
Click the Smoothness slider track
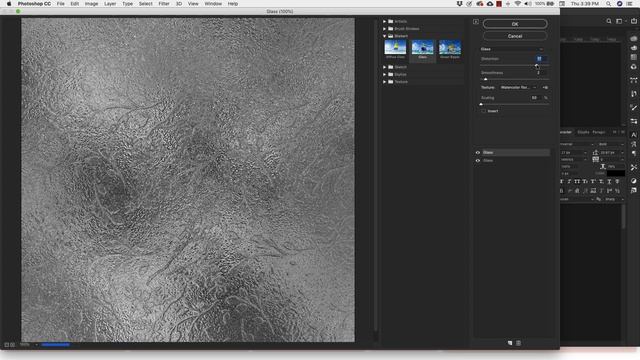tap(515, 79)
